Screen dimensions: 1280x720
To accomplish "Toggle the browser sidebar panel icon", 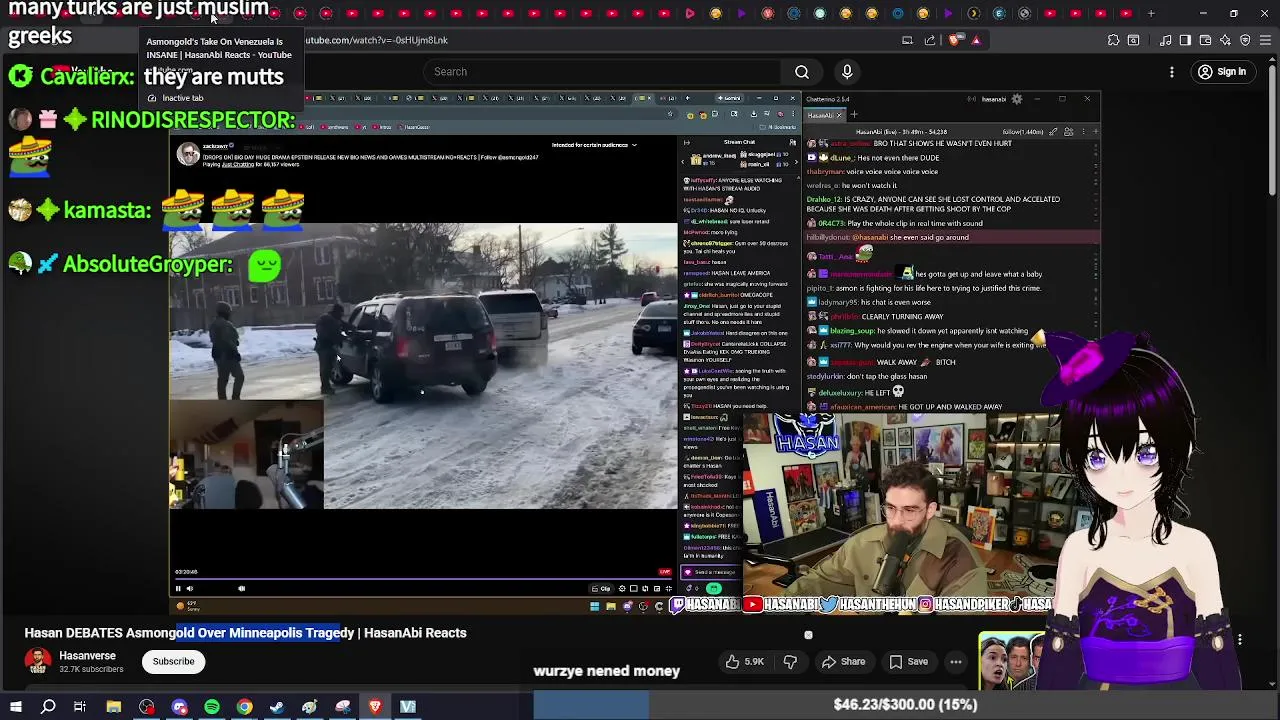I will (1185, 40).
